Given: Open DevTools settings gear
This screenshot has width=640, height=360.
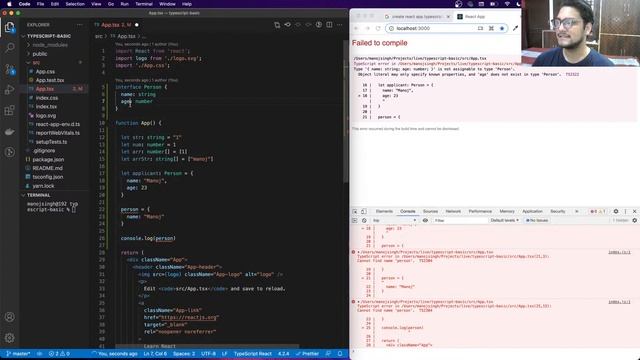Looking at the screenshot, I should click(x=616, y=211).
